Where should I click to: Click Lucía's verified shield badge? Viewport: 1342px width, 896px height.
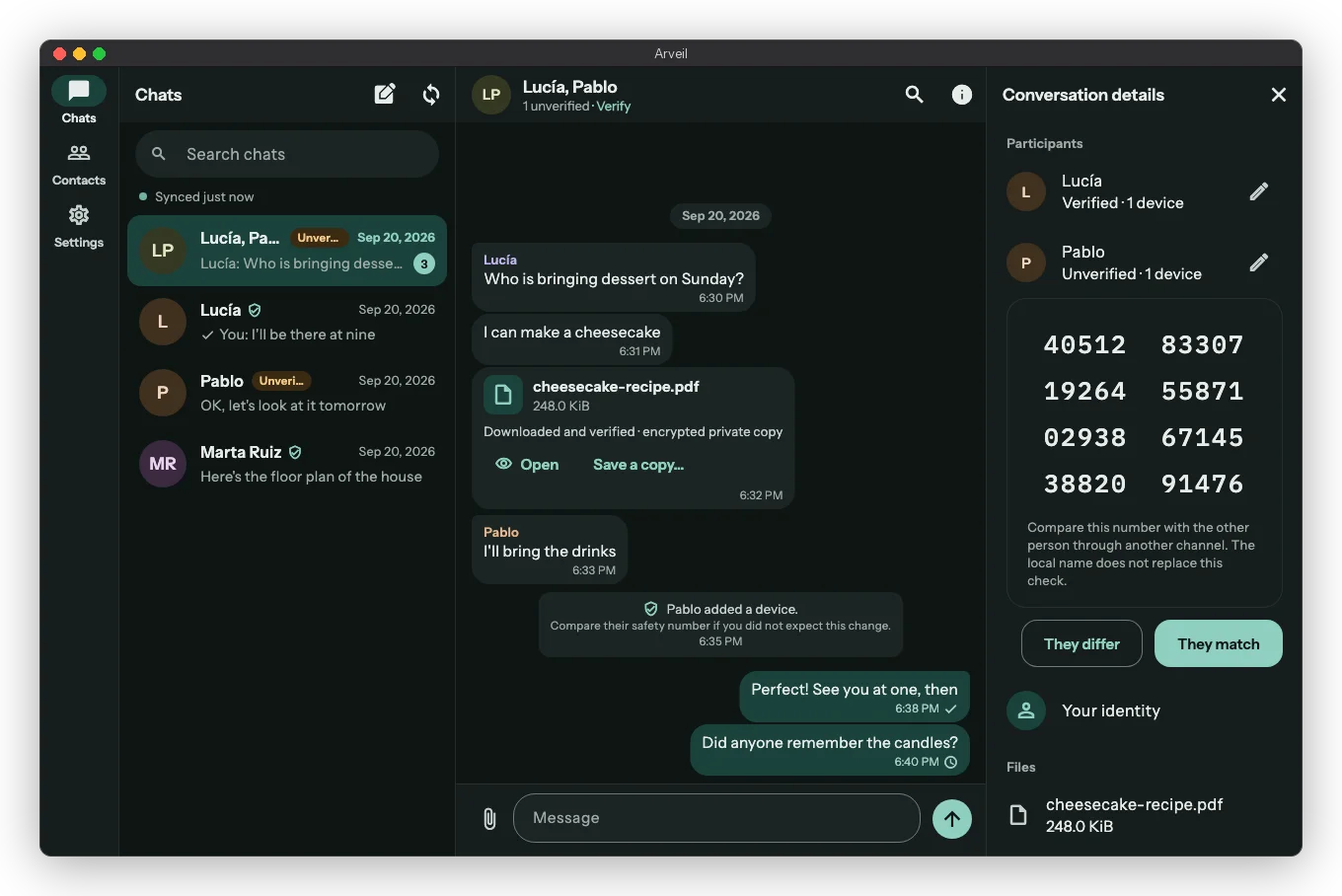(255, 310)
